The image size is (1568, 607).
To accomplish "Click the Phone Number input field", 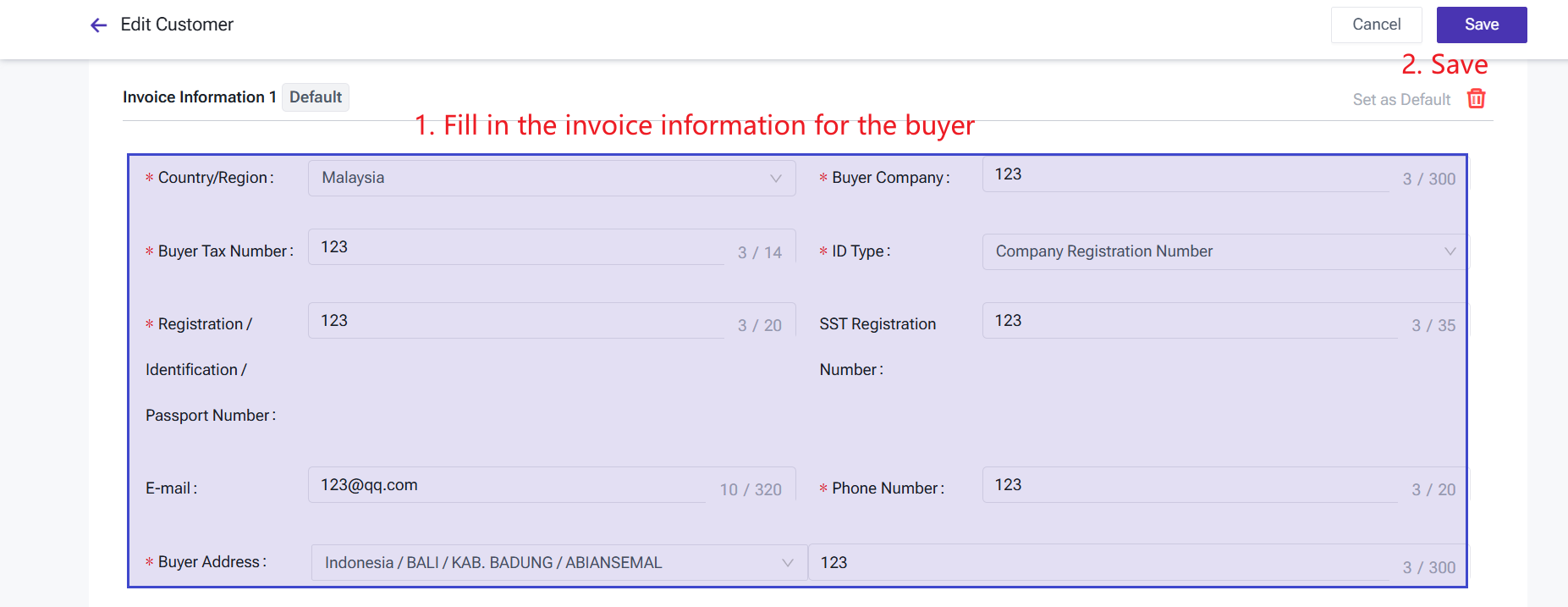I will [1185, 485].
